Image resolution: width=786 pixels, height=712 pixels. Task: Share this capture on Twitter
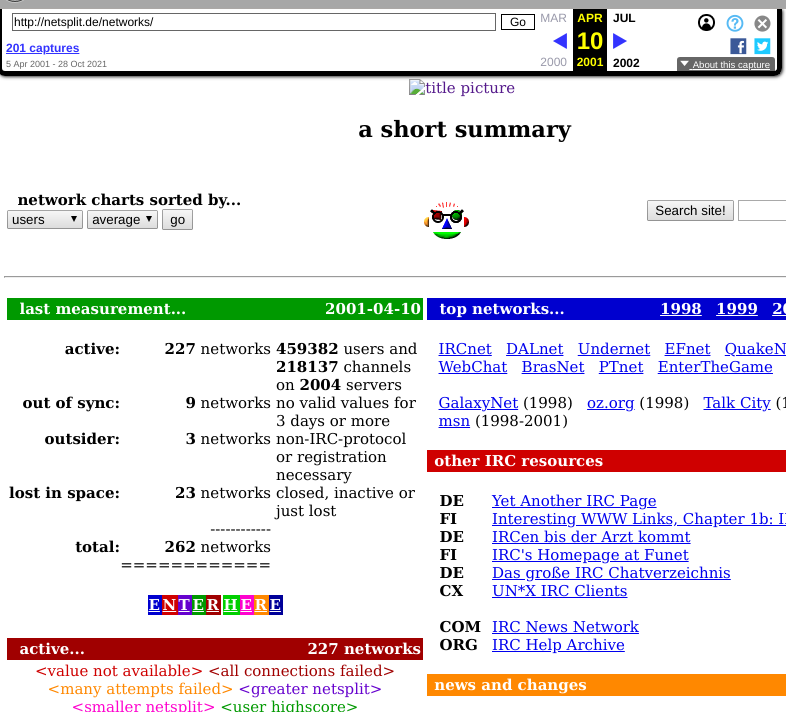click(x=762, y=46)
